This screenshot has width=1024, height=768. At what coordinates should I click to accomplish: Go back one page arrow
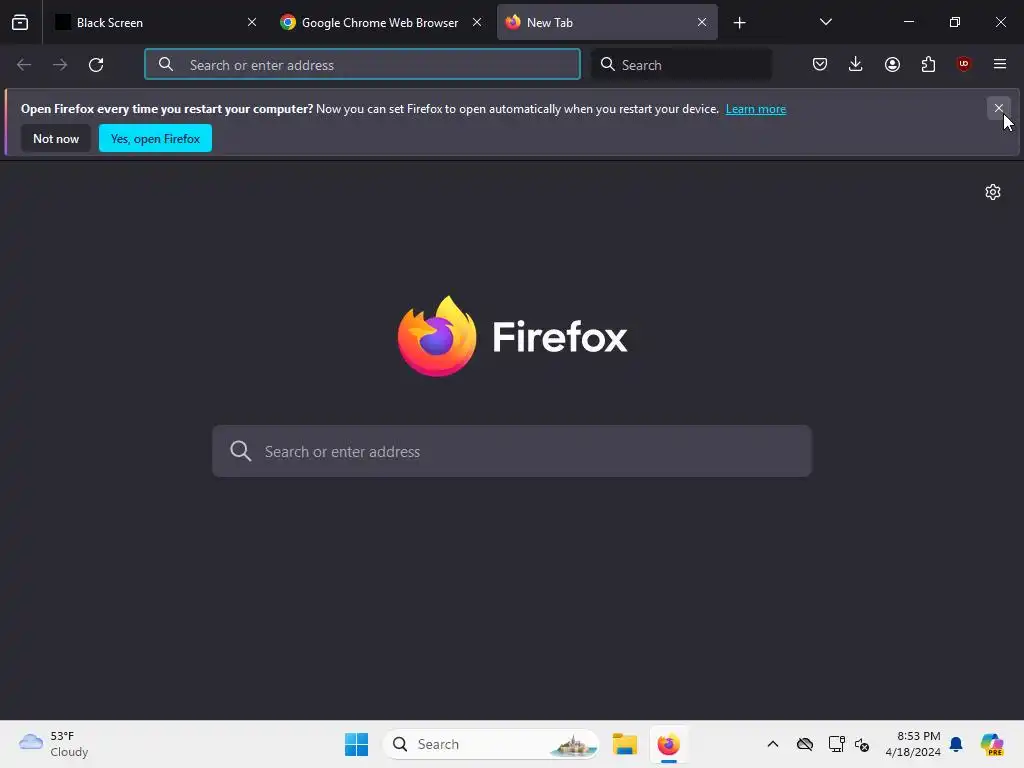[24, 65]
